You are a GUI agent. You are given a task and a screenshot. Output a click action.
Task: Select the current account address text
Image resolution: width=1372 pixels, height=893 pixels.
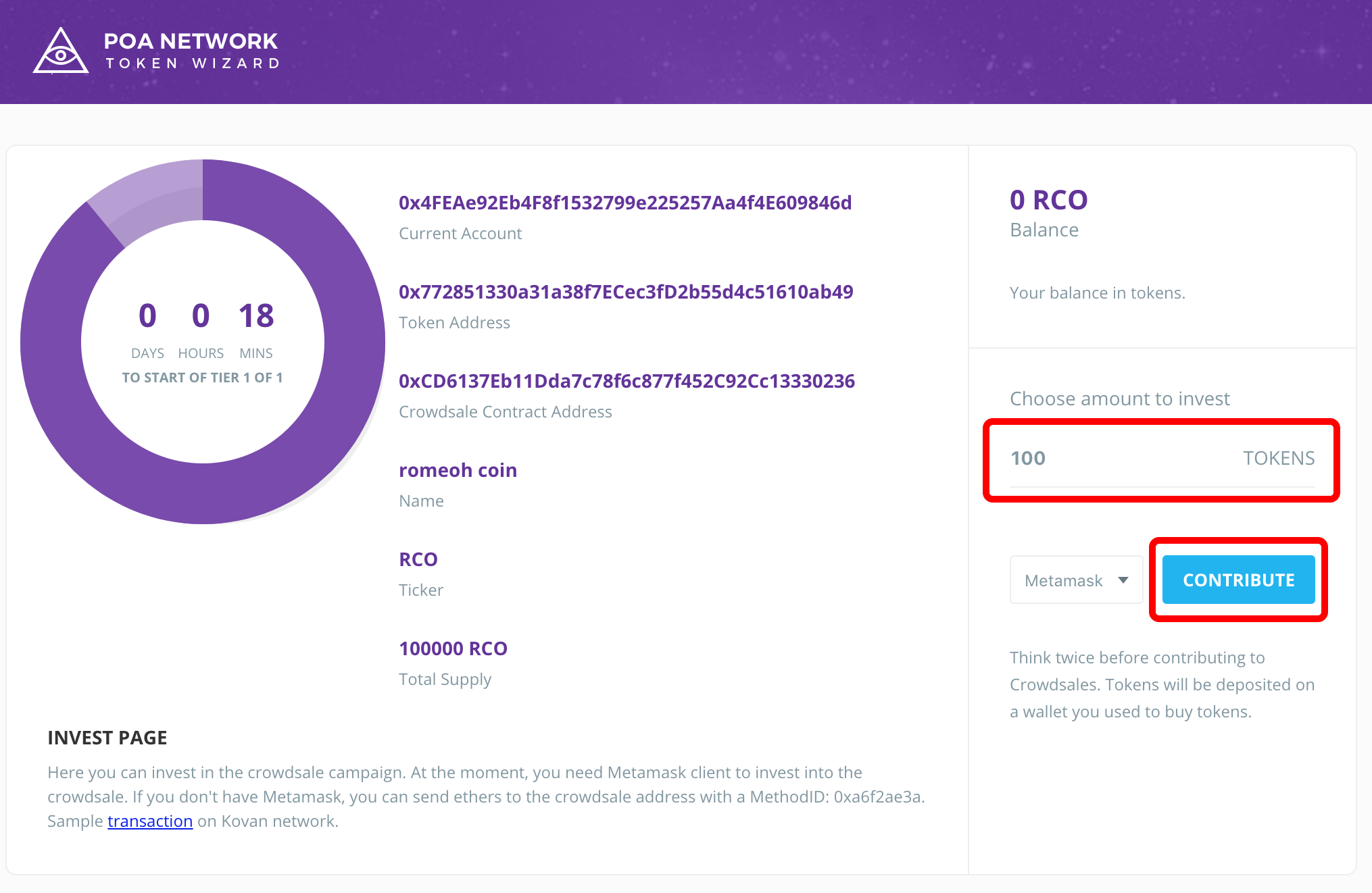[x=624, y=203]
